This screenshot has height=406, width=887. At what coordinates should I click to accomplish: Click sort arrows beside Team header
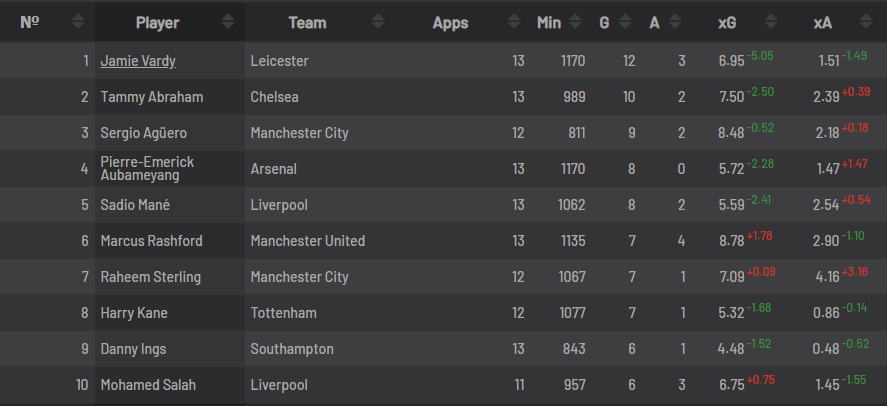pos(378,22)
